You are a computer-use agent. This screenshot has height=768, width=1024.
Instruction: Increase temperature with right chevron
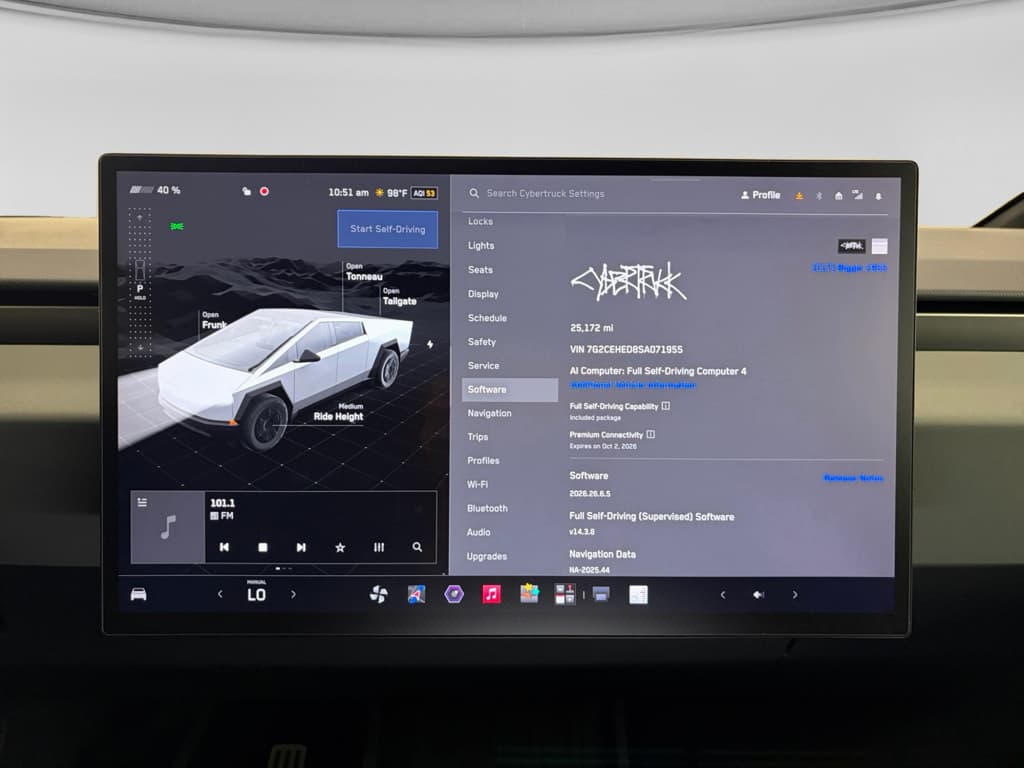coord(293,594)
